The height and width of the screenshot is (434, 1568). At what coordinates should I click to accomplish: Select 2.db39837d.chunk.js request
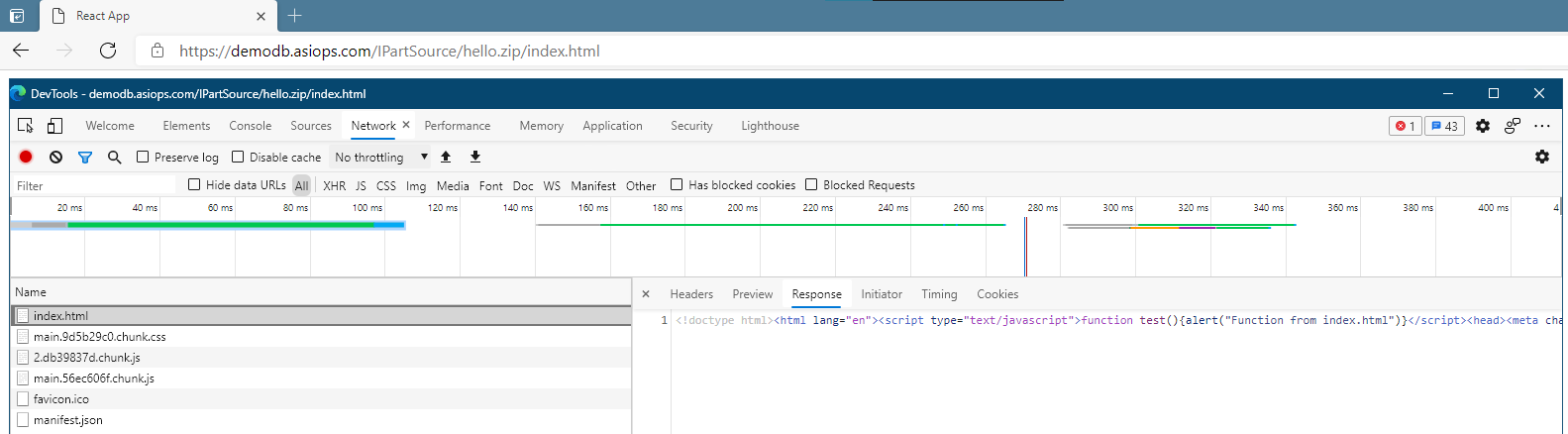pos(321,358)
